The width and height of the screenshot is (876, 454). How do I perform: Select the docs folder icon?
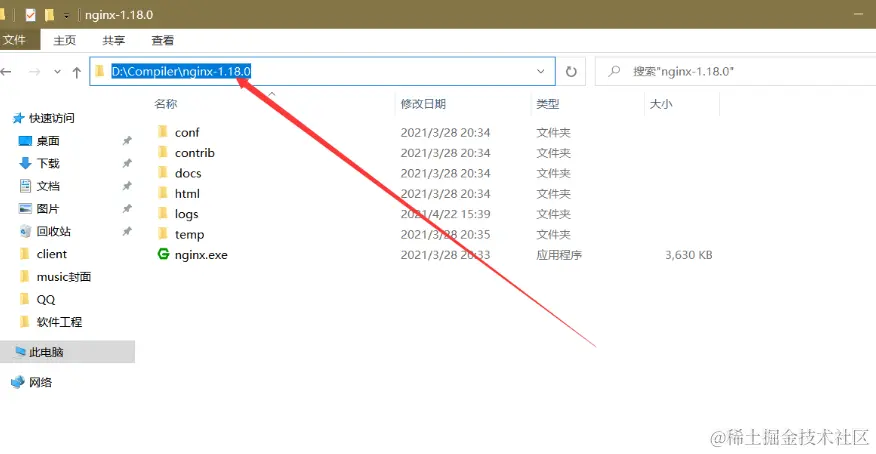coord(163,173)
